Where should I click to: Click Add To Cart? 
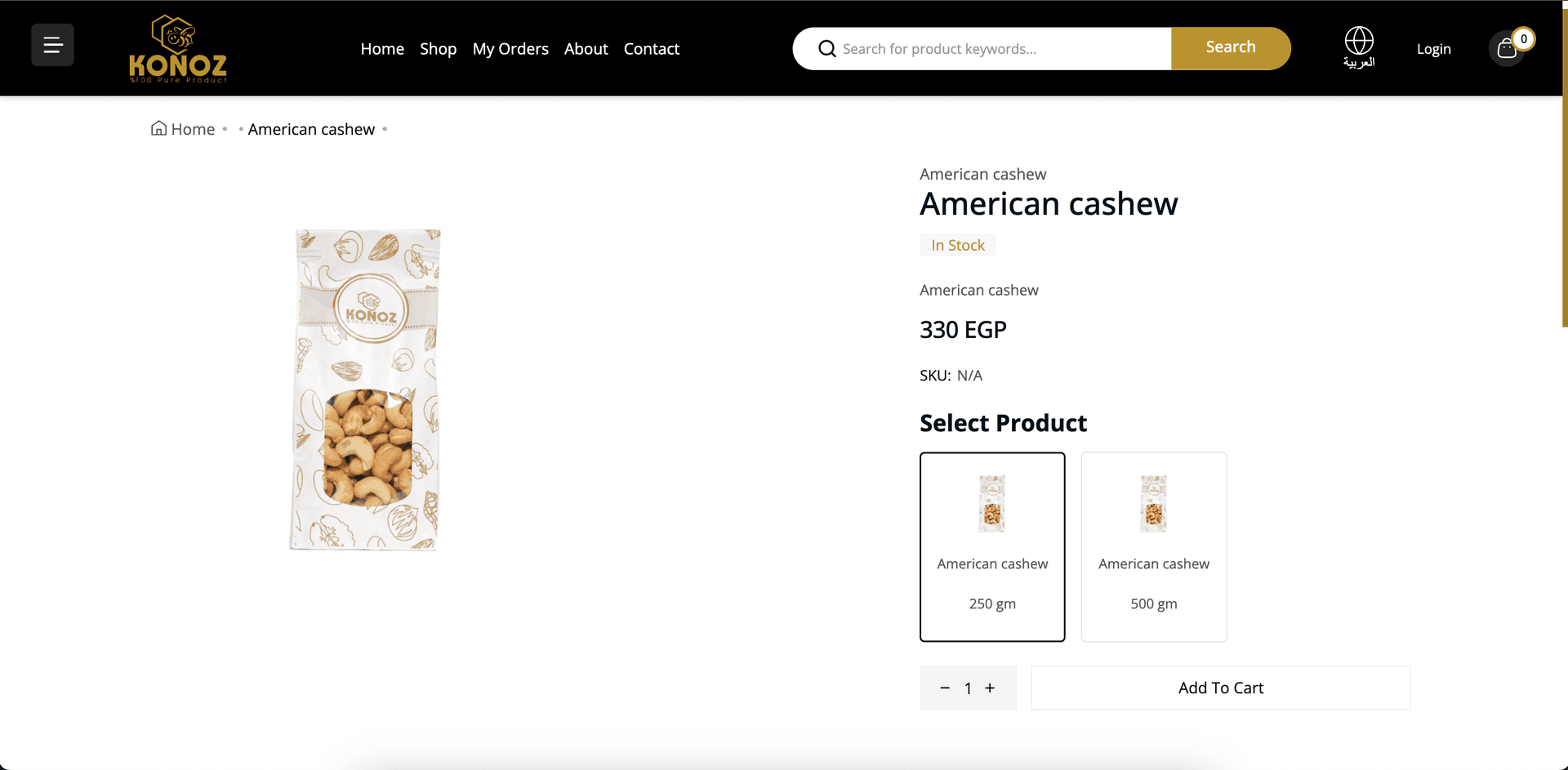click(1220, 688)
